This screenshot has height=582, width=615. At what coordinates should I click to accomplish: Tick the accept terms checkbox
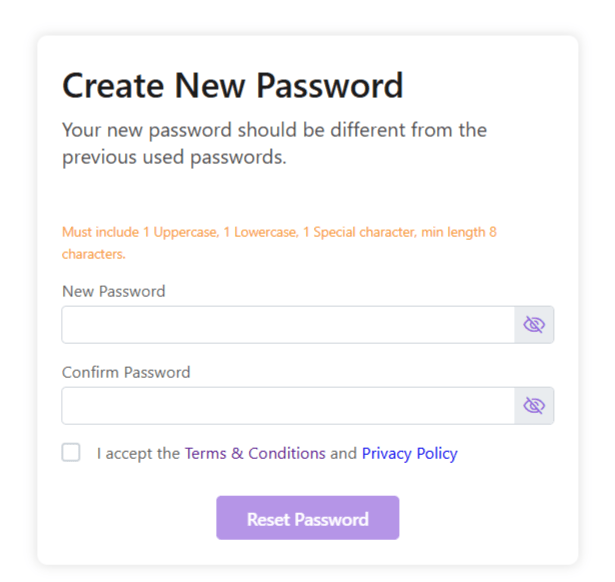point(71,453)
